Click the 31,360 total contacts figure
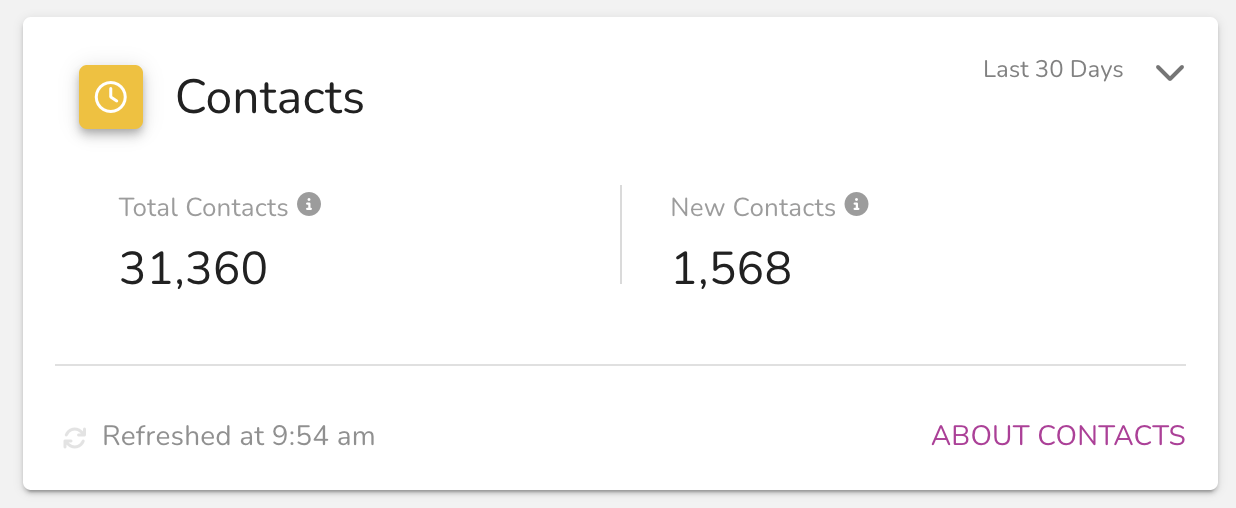This screenshot has width=1236, height=508. [193, 268]
